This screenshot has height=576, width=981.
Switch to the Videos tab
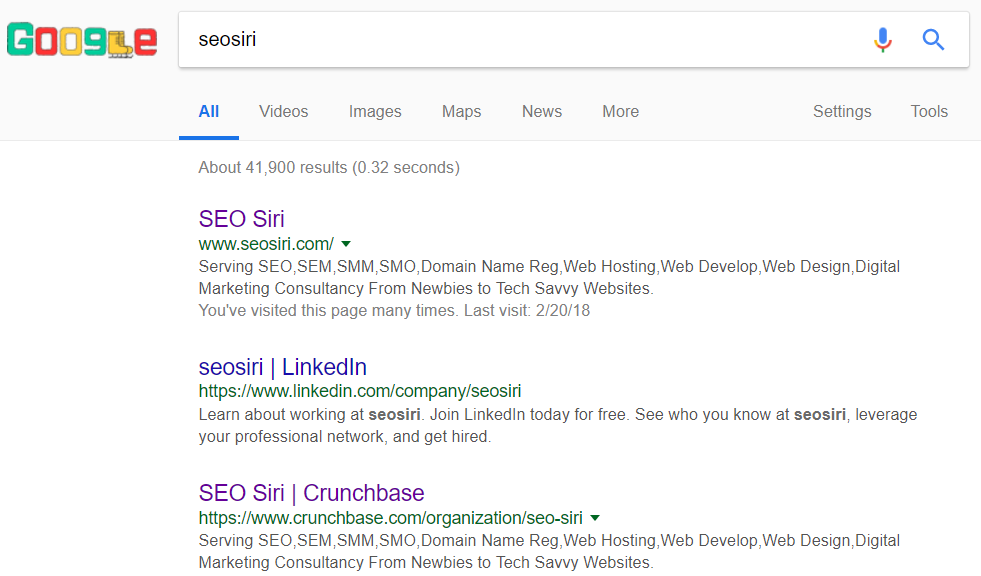pos(284,112)
